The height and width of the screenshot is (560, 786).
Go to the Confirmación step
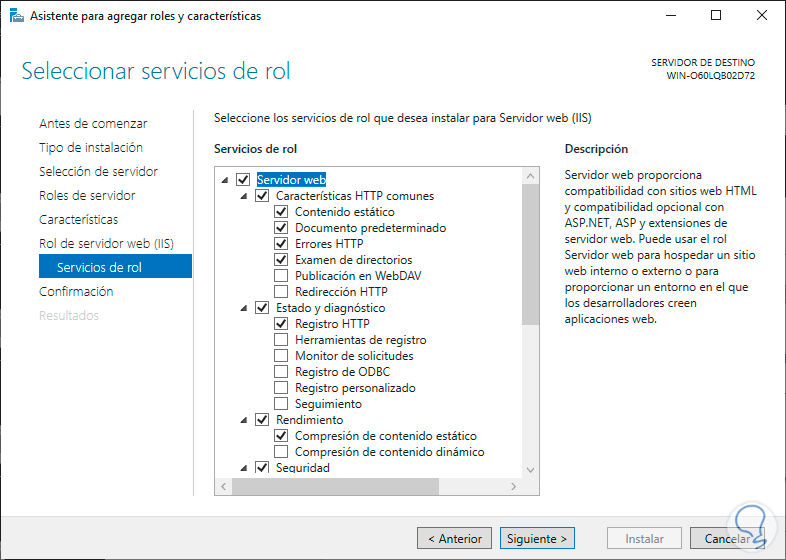click(x=76, y=292)
